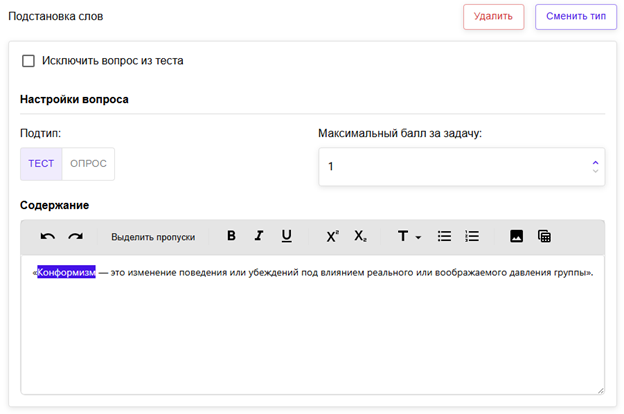Image resolution: width=624 pixels, height=414 pixels.
Task: Grab the editor resize handle corner
Action: pos(601,391)
